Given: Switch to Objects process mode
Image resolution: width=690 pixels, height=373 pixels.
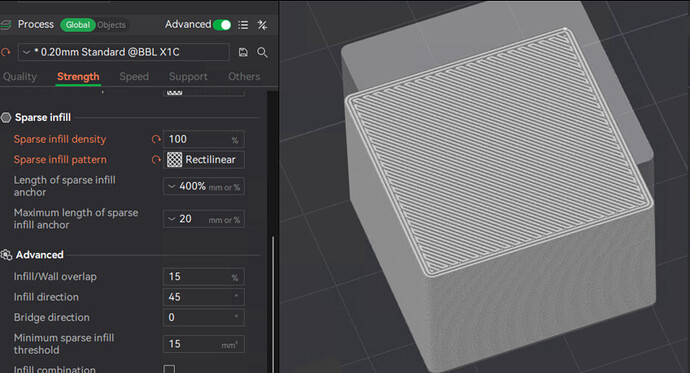Looking at the screenshot, I should click(111, 25).
